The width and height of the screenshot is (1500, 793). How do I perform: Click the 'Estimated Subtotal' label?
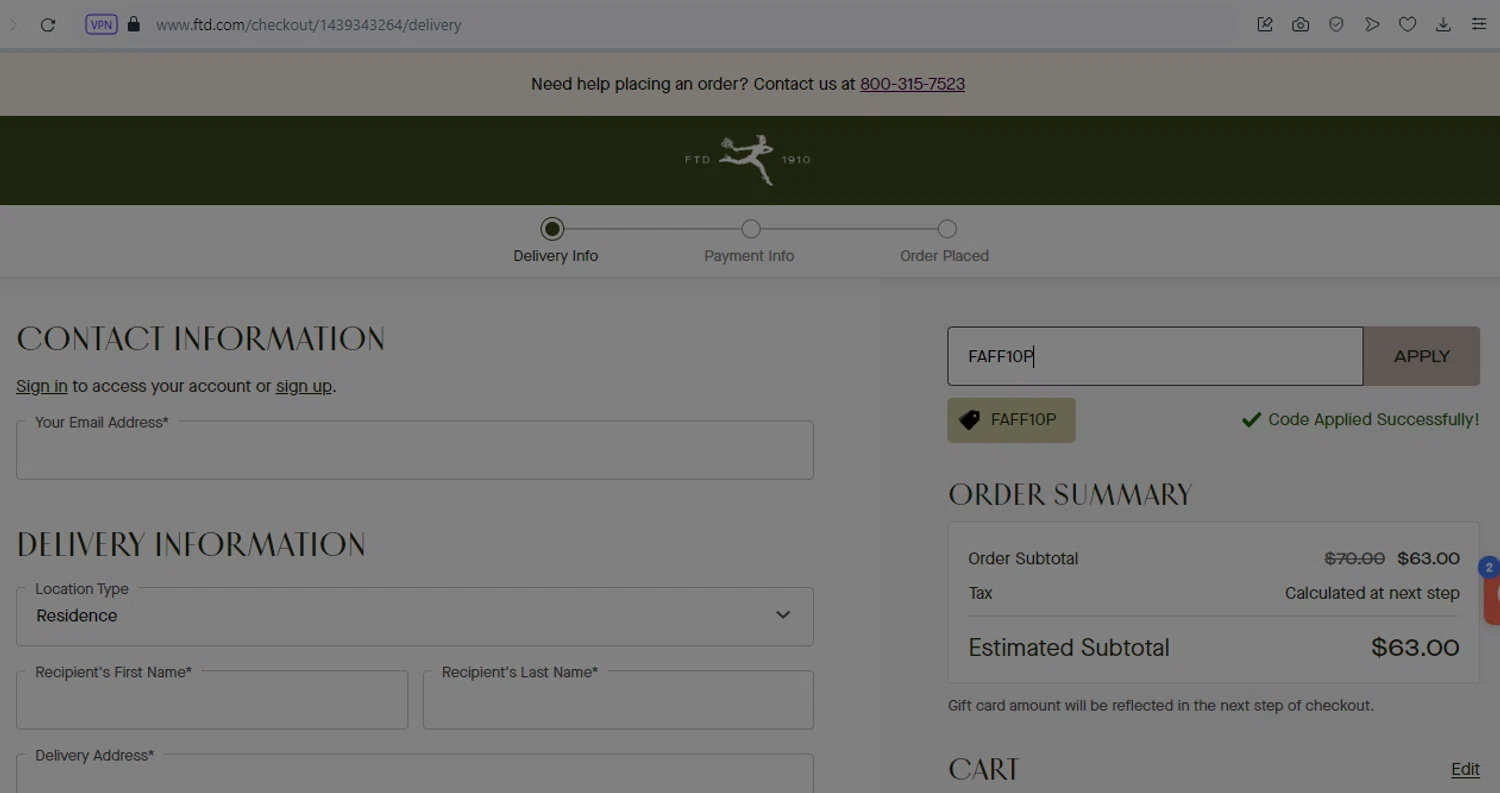[x=1069, y=647]
